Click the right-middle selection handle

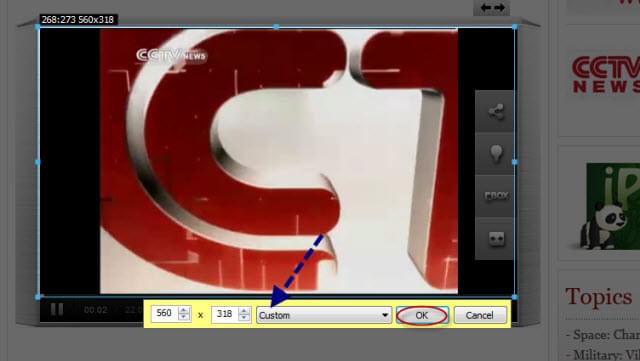[x=515, y=162]
